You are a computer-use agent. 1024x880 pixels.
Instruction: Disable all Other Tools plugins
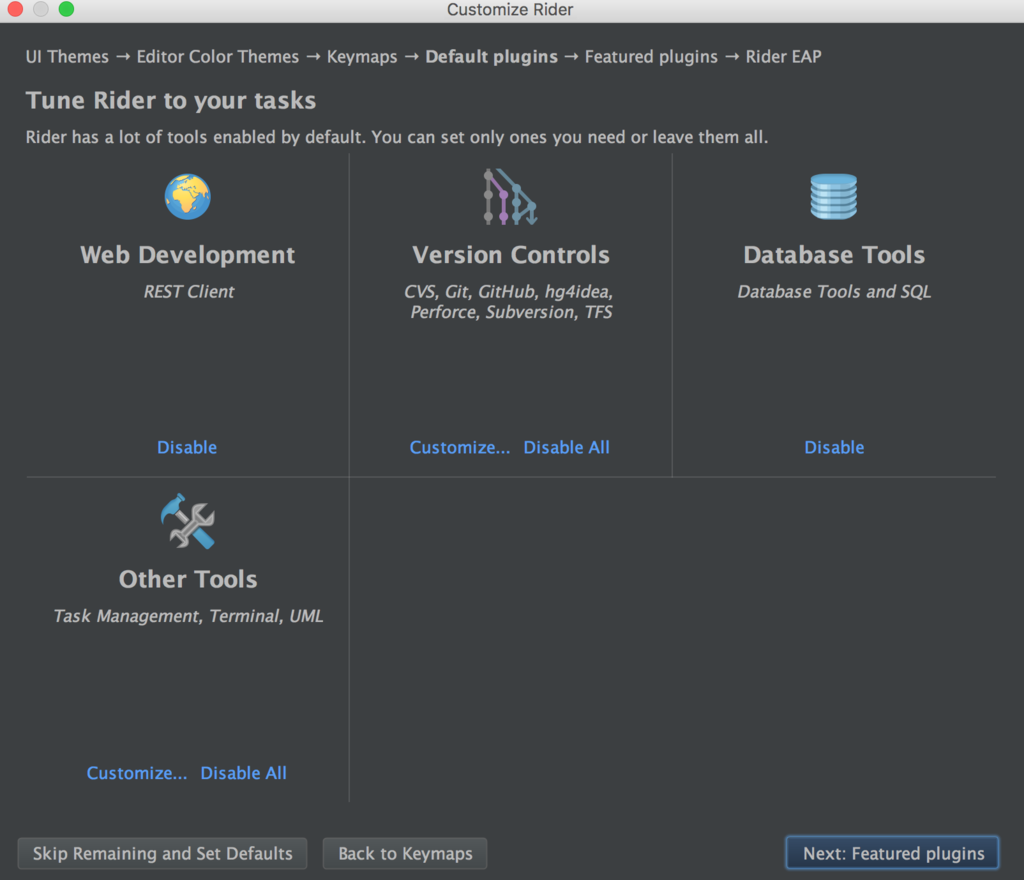[x=244, y=773]
